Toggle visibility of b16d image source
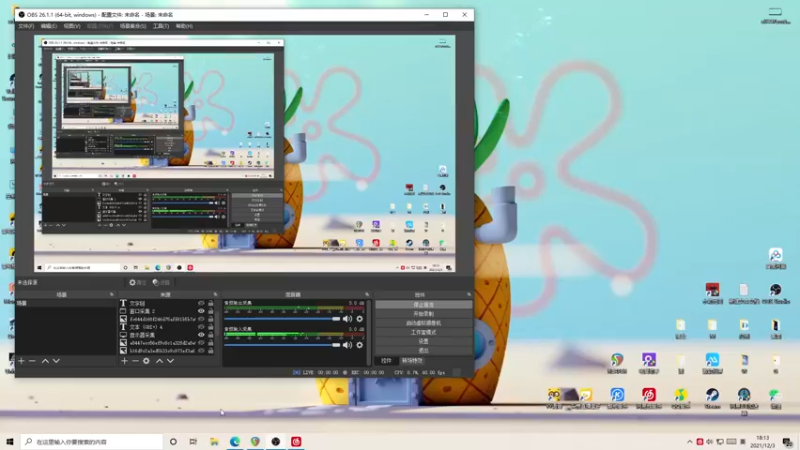This screenshot has height=450, width=800. pyautogui.click(x=201, y=351)
